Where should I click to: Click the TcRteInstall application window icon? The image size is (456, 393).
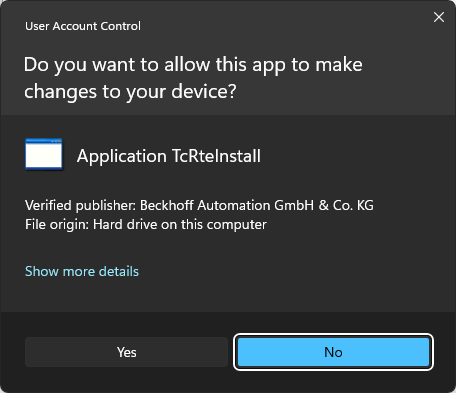point(44,154)
